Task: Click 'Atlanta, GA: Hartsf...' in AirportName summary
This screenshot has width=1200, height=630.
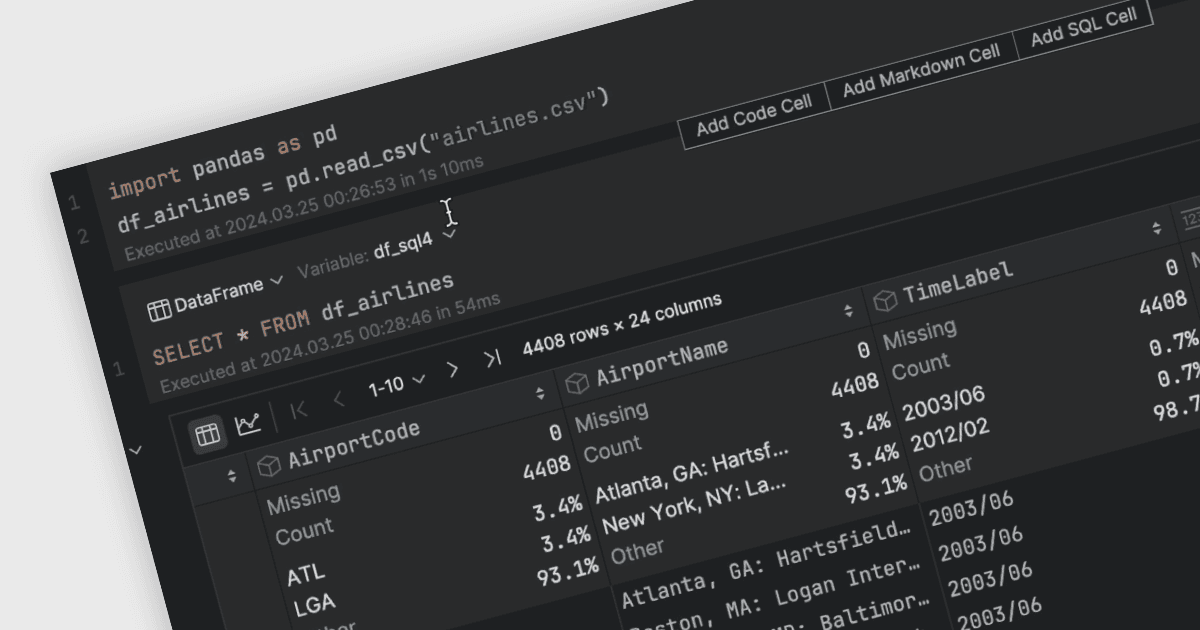Action: point(692,474)
